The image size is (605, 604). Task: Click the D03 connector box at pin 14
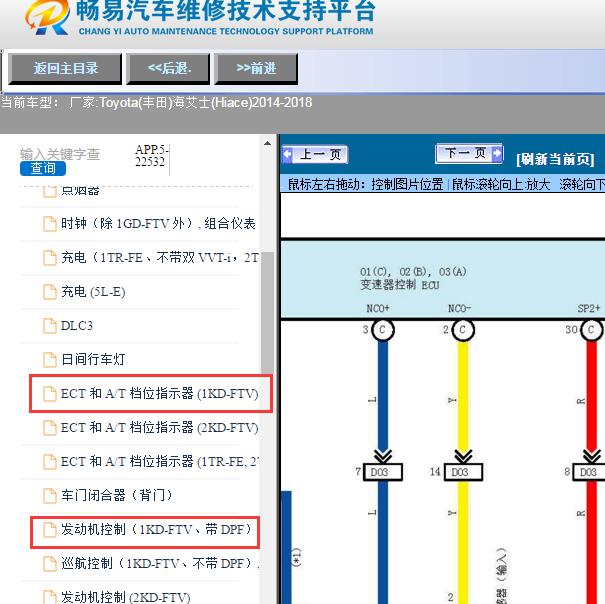coord(463,472)
